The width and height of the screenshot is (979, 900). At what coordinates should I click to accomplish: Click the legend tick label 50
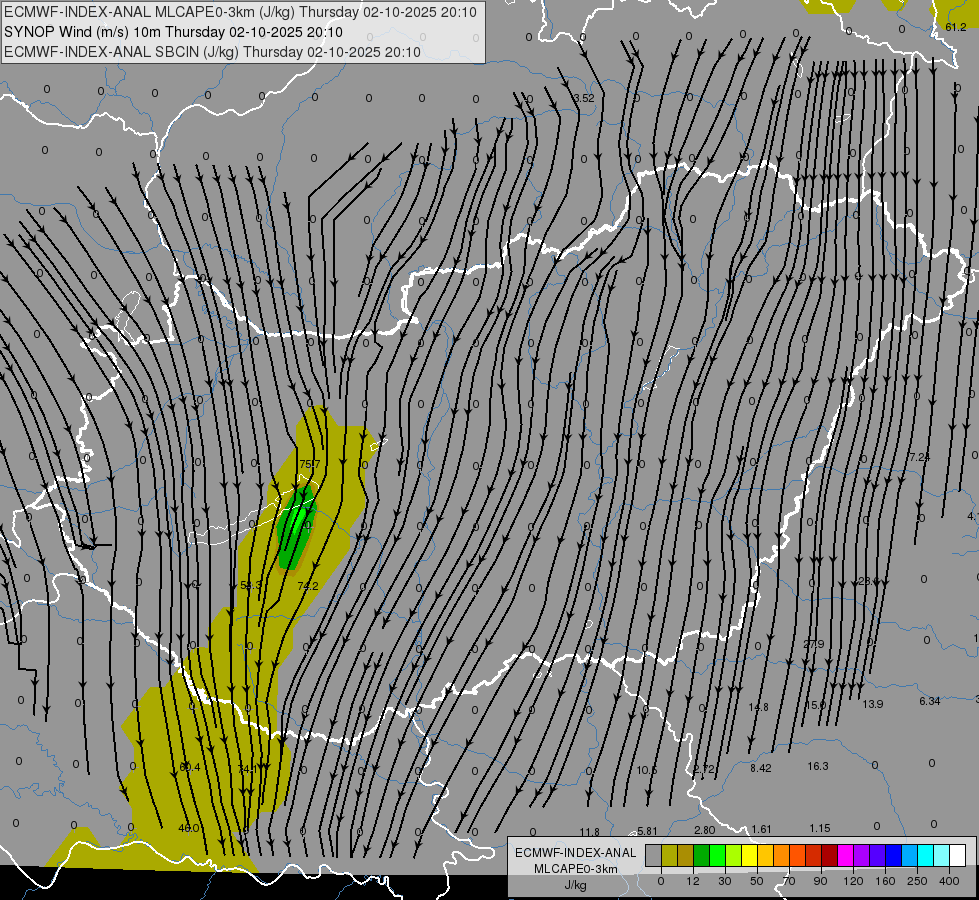click(x=757, y=881)
